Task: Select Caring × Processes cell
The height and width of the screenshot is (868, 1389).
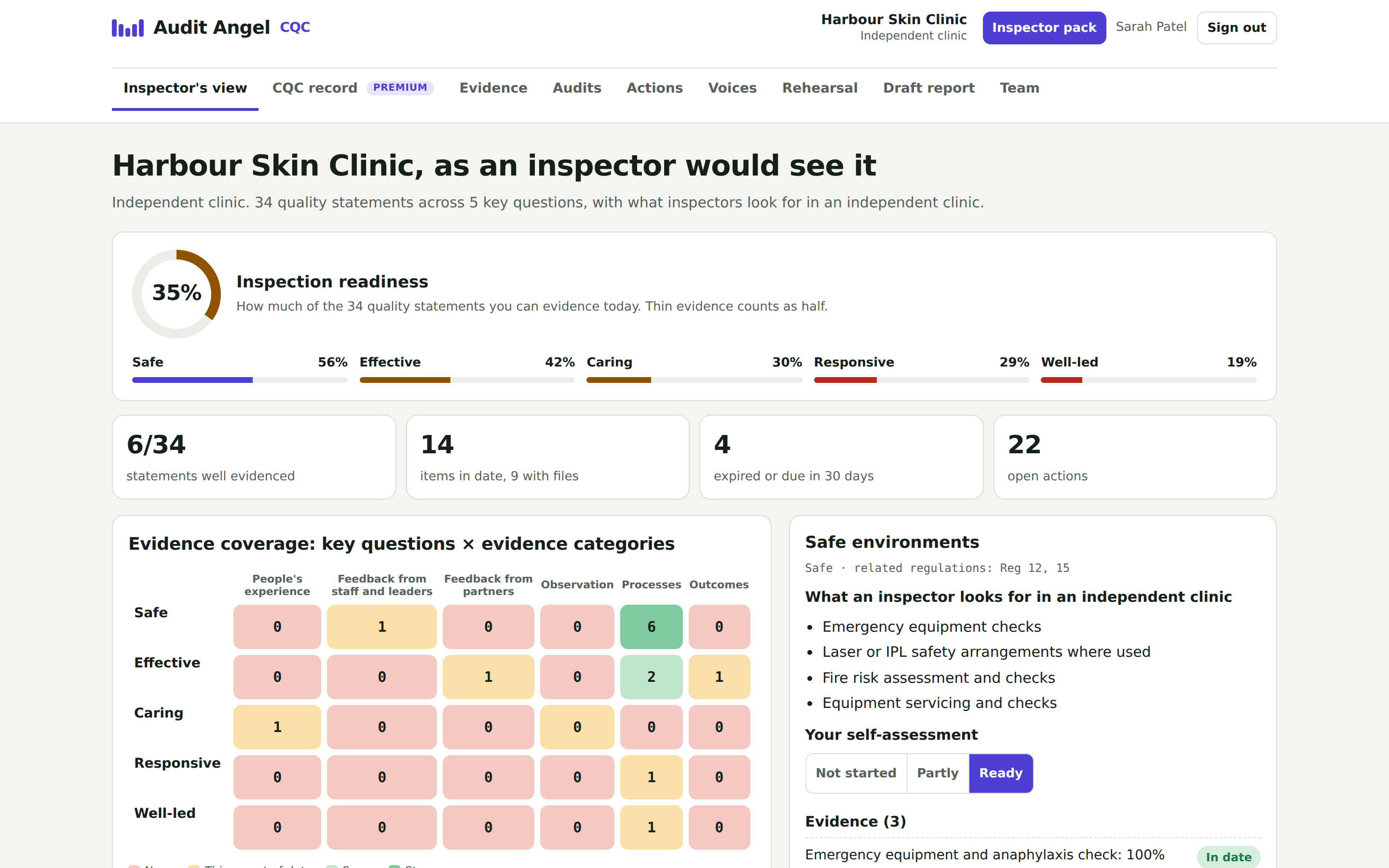Action: (x=651, y=727)
